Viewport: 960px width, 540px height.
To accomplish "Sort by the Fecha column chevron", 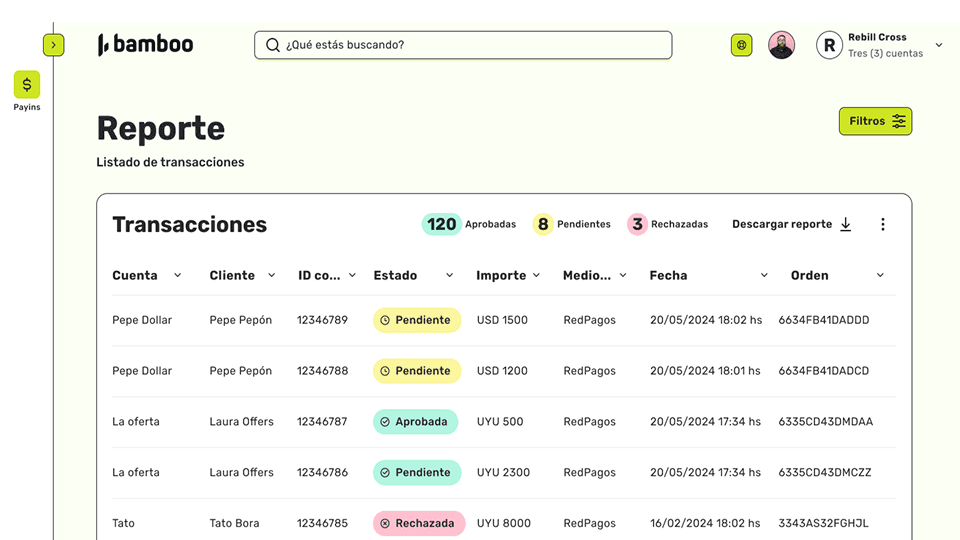I will 764,275.
